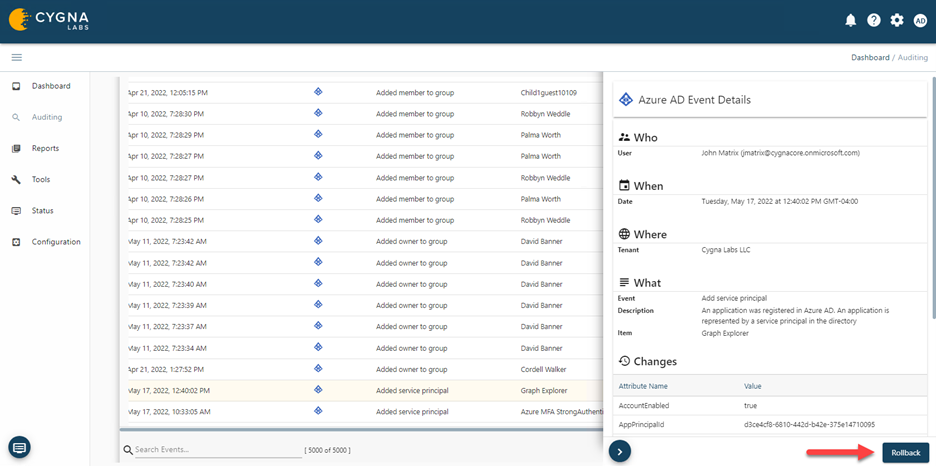Select the Cordell Walker event row
The width and height of the screenshot is (936, 466).
pos(360,369)
